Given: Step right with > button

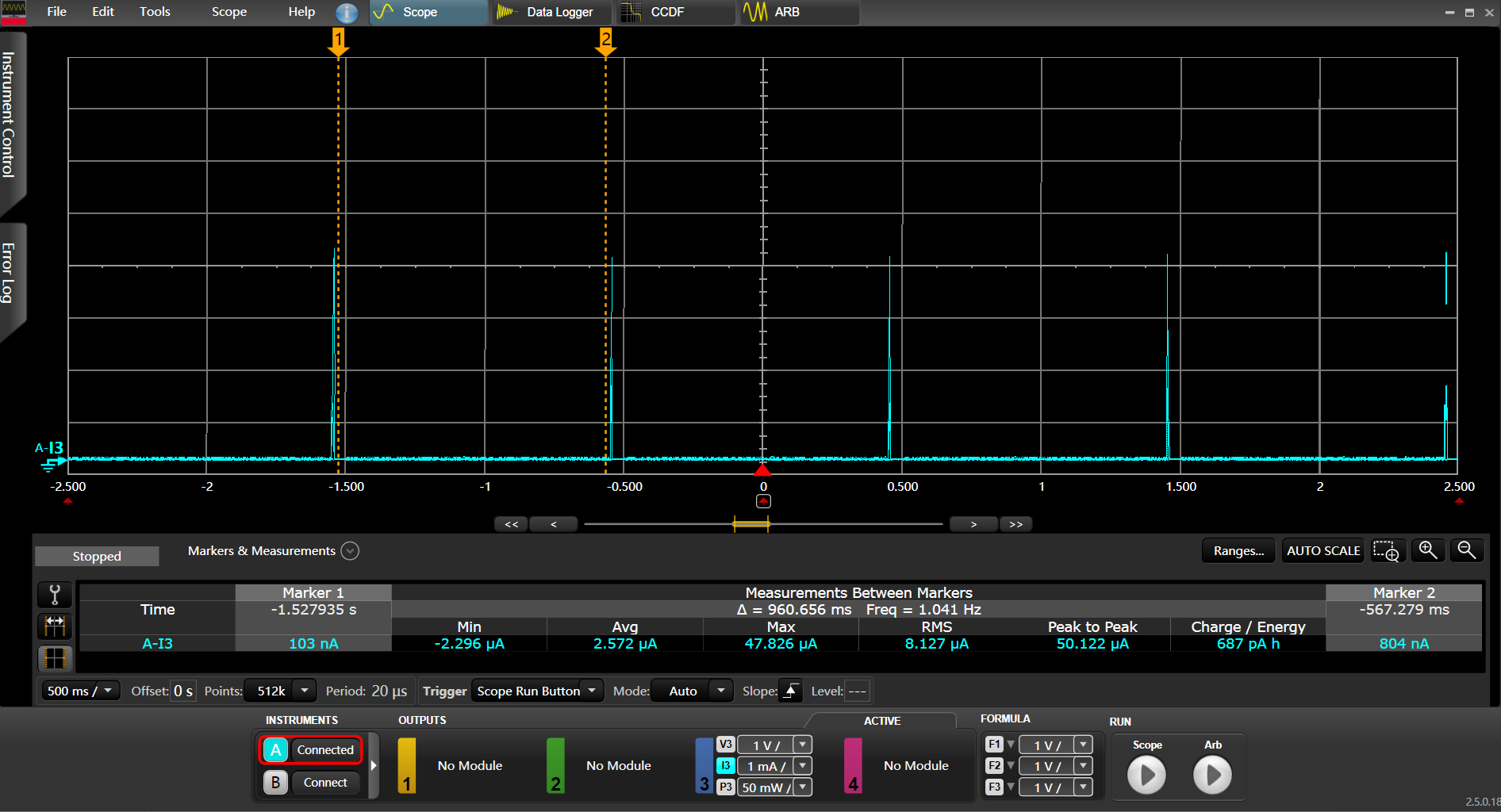Looking at the screenshot, I should pos(973,524).
